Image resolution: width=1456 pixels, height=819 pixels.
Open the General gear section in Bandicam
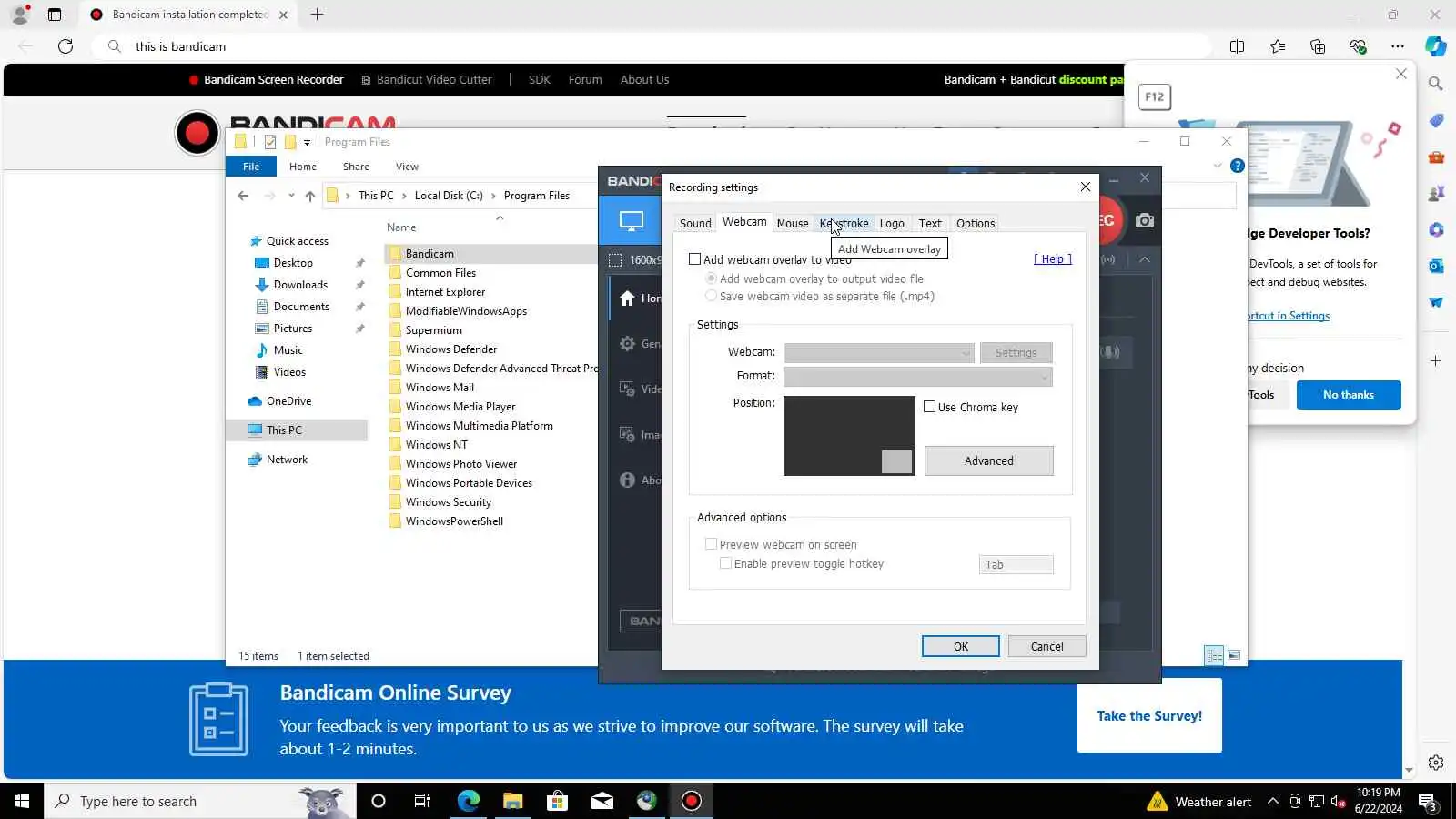pos(627,344)
